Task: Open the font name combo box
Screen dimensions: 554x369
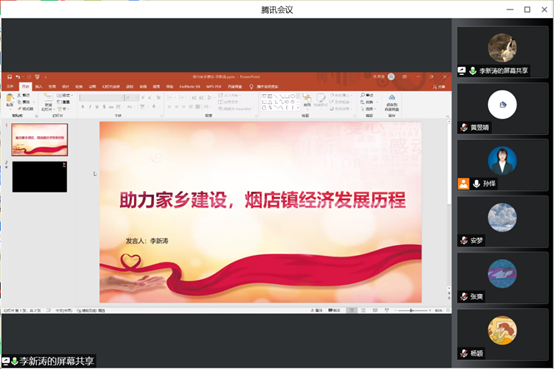Action: [101, 97]
